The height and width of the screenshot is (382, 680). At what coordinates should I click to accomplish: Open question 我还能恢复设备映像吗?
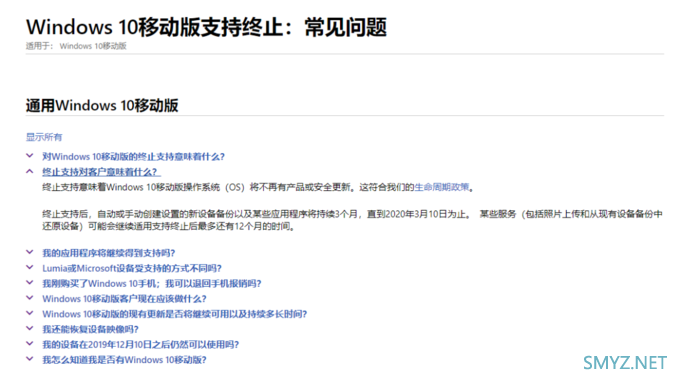pos(90,330)
